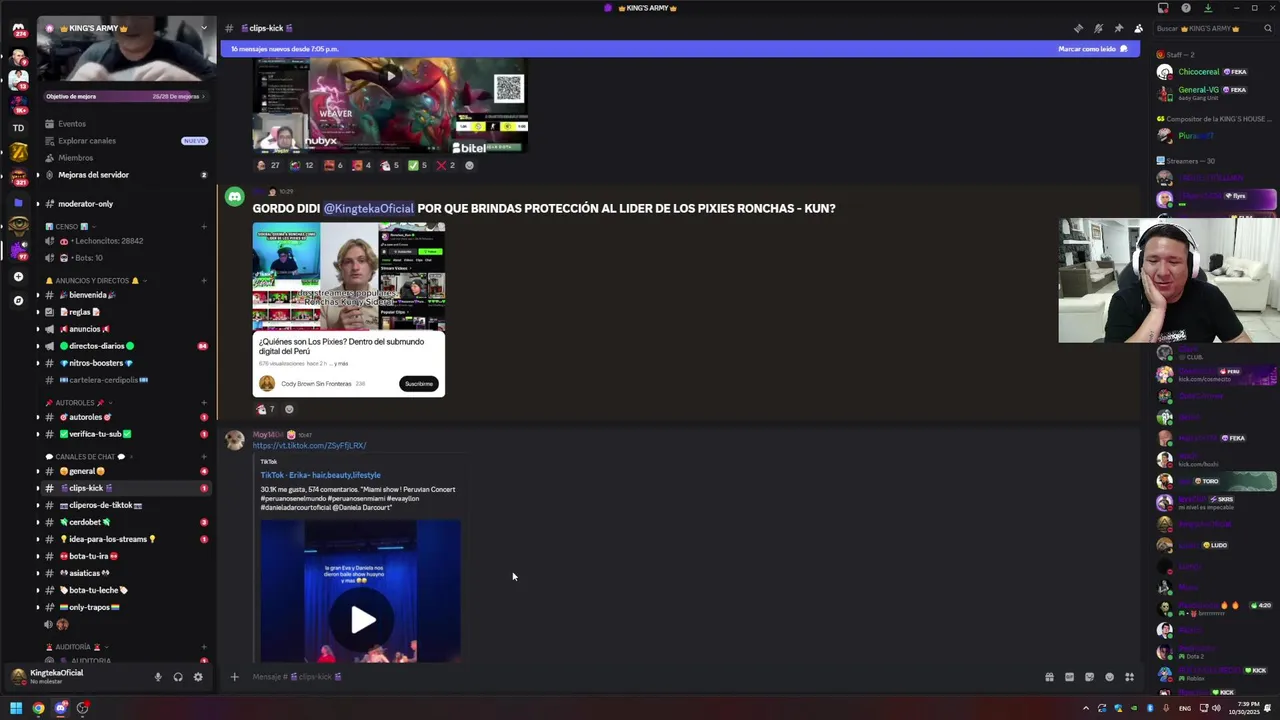Open the vt.tiktok.com link
Viewport: 1280px width, 720px height.
[x=309, y=446]
